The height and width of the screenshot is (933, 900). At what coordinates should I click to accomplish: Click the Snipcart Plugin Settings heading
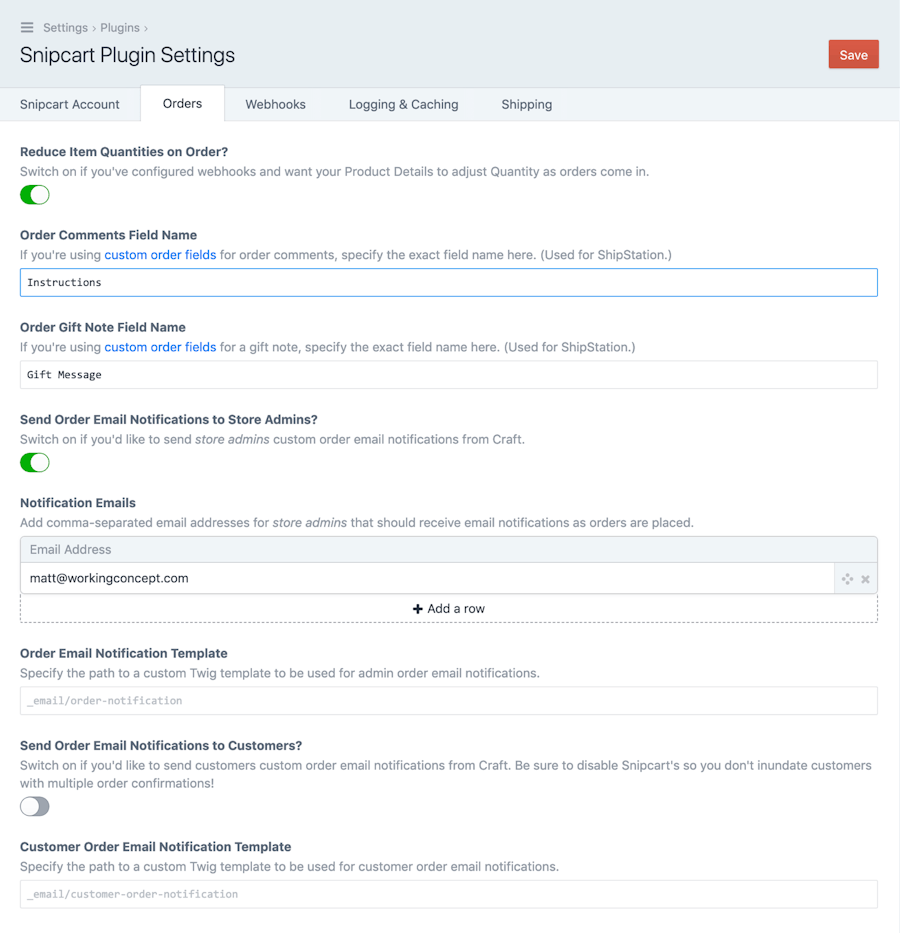[x=127, y=55]
